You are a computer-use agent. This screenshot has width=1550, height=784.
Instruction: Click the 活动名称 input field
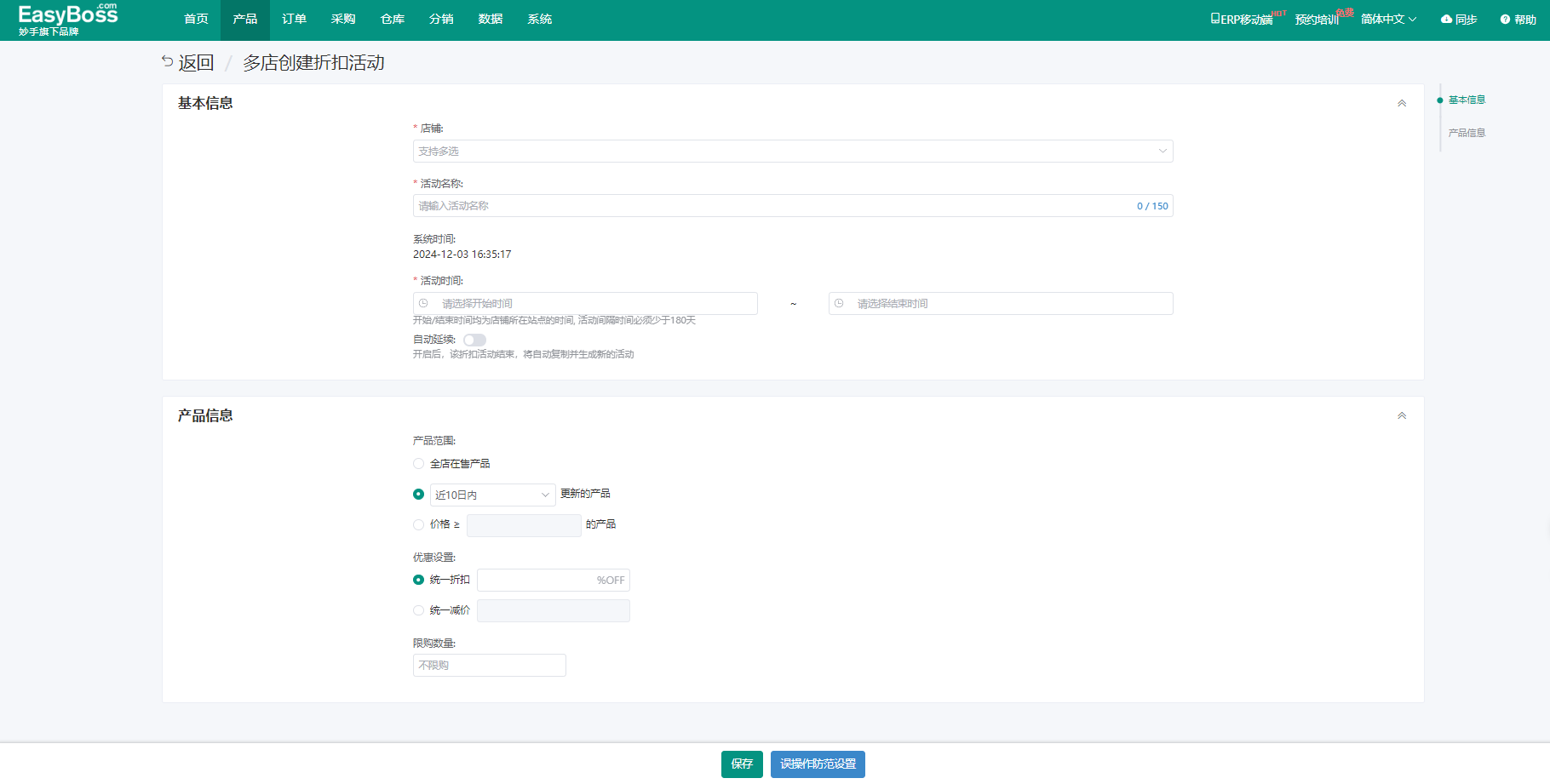click(x=793, y=205)
